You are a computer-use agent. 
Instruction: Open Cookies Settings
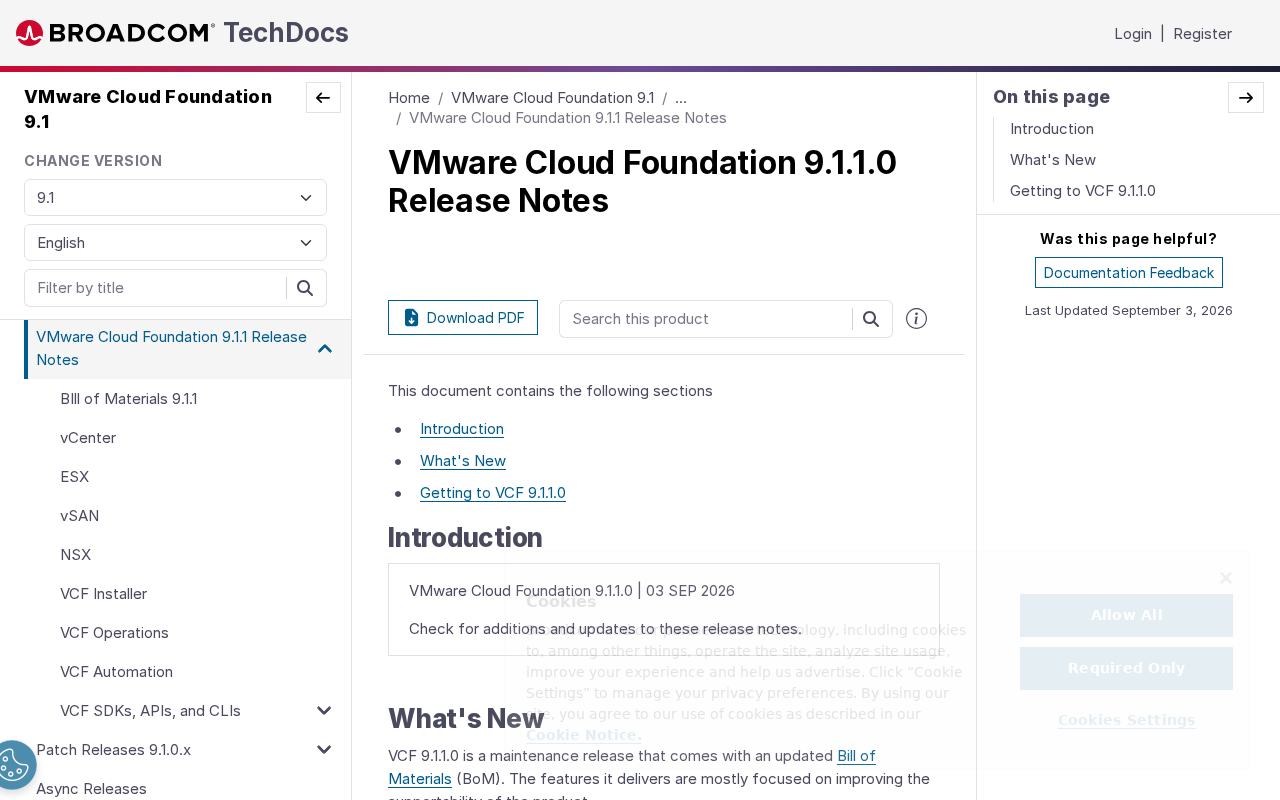click(1126, 720)
